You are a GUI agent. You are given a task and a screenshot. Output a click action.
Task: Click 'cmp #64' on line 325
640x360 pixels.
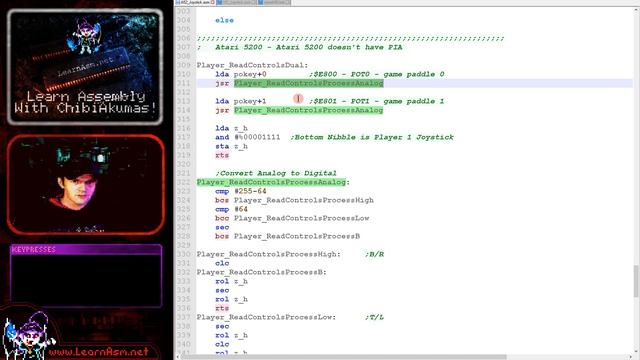[x=231, y=209]
